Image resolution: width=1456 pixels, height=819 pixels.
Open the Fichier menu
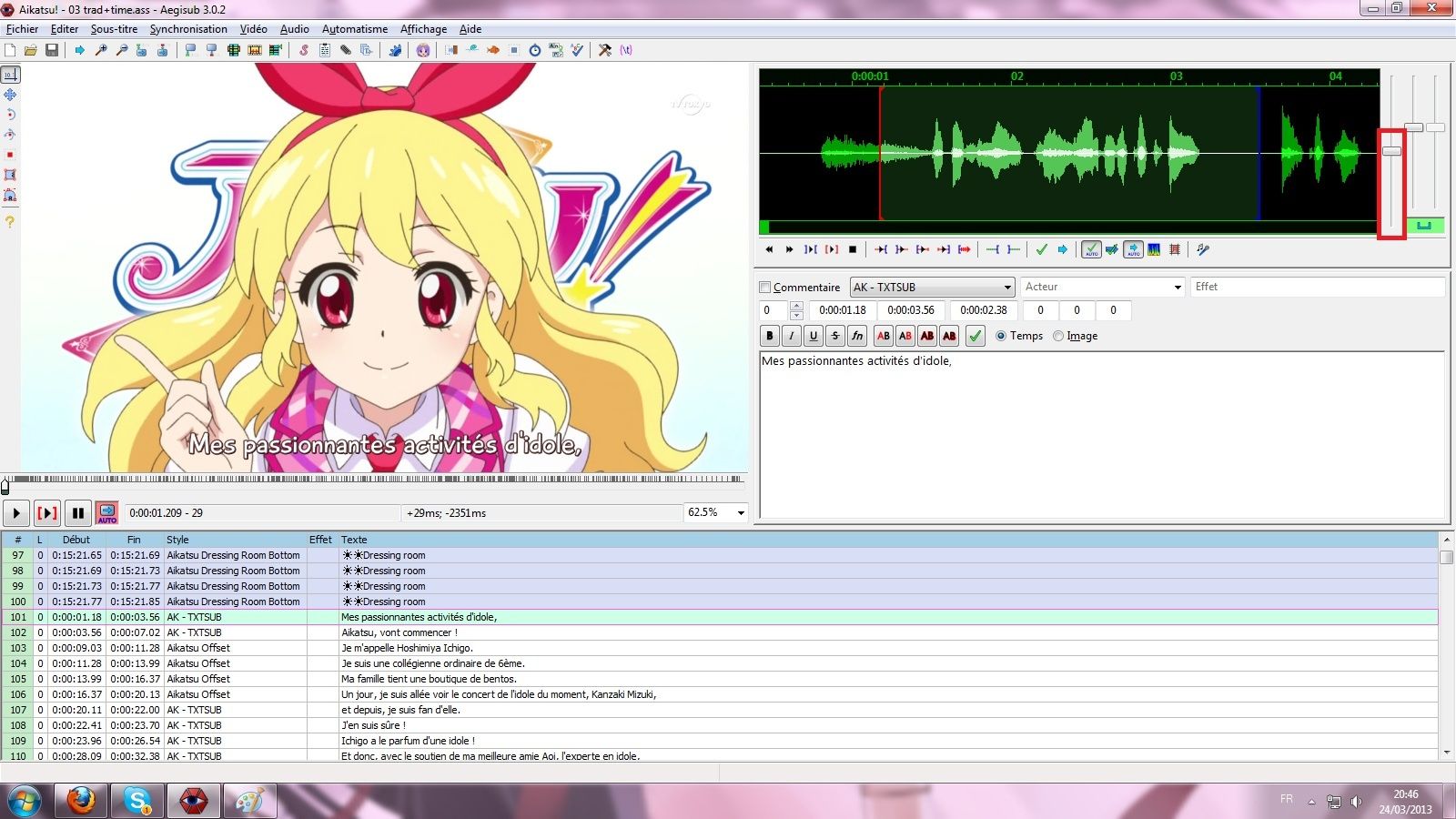pos(22,29)
